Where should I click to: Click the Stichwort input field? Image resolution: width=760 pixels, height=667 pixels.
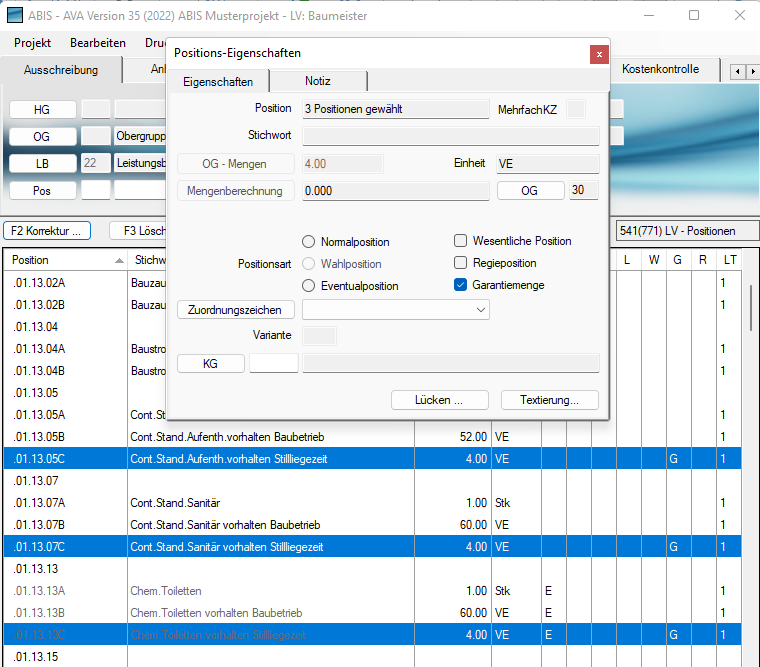pos(450,136)
